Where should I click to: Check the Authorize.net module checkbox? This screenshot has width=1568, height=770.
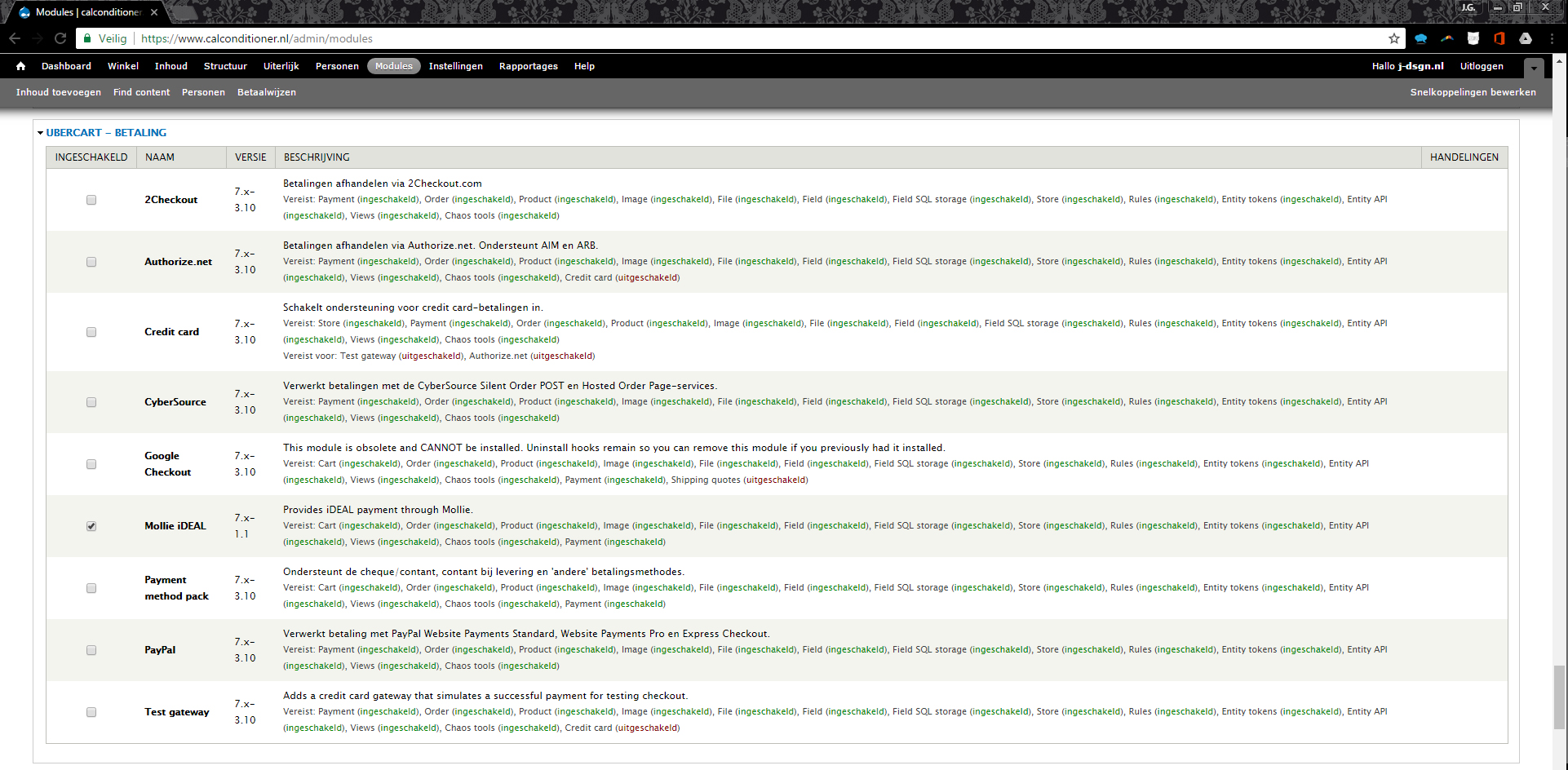click(x=91, y=262)
